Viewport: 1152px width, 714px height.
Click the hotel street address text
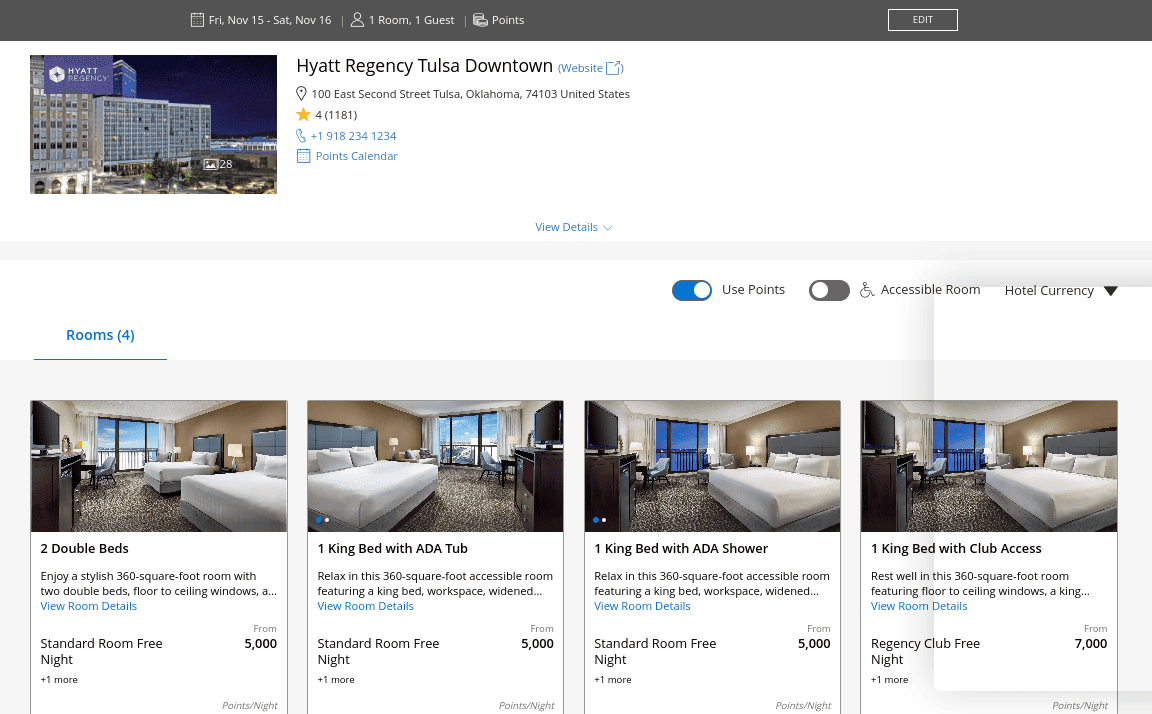(470, 94)
